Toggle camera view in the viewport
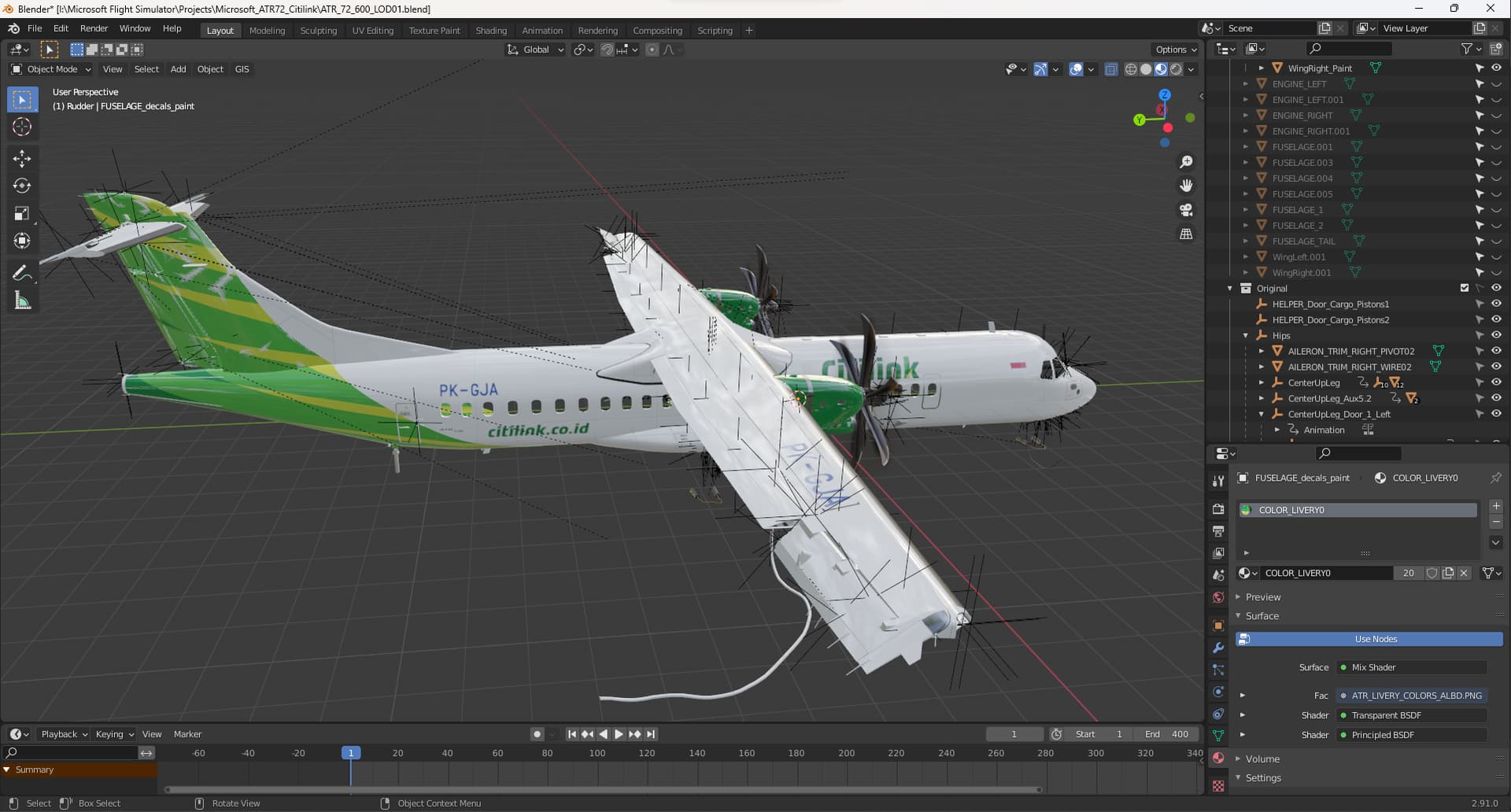1511x812 pixels. pos(1186,210)
